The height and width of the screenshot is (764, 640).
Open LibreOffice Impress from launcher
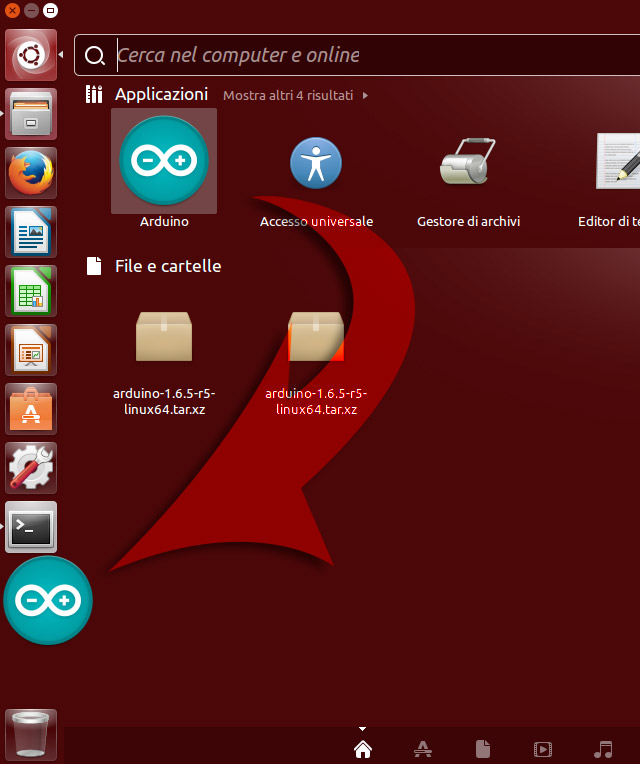click(x=31, y=350)
